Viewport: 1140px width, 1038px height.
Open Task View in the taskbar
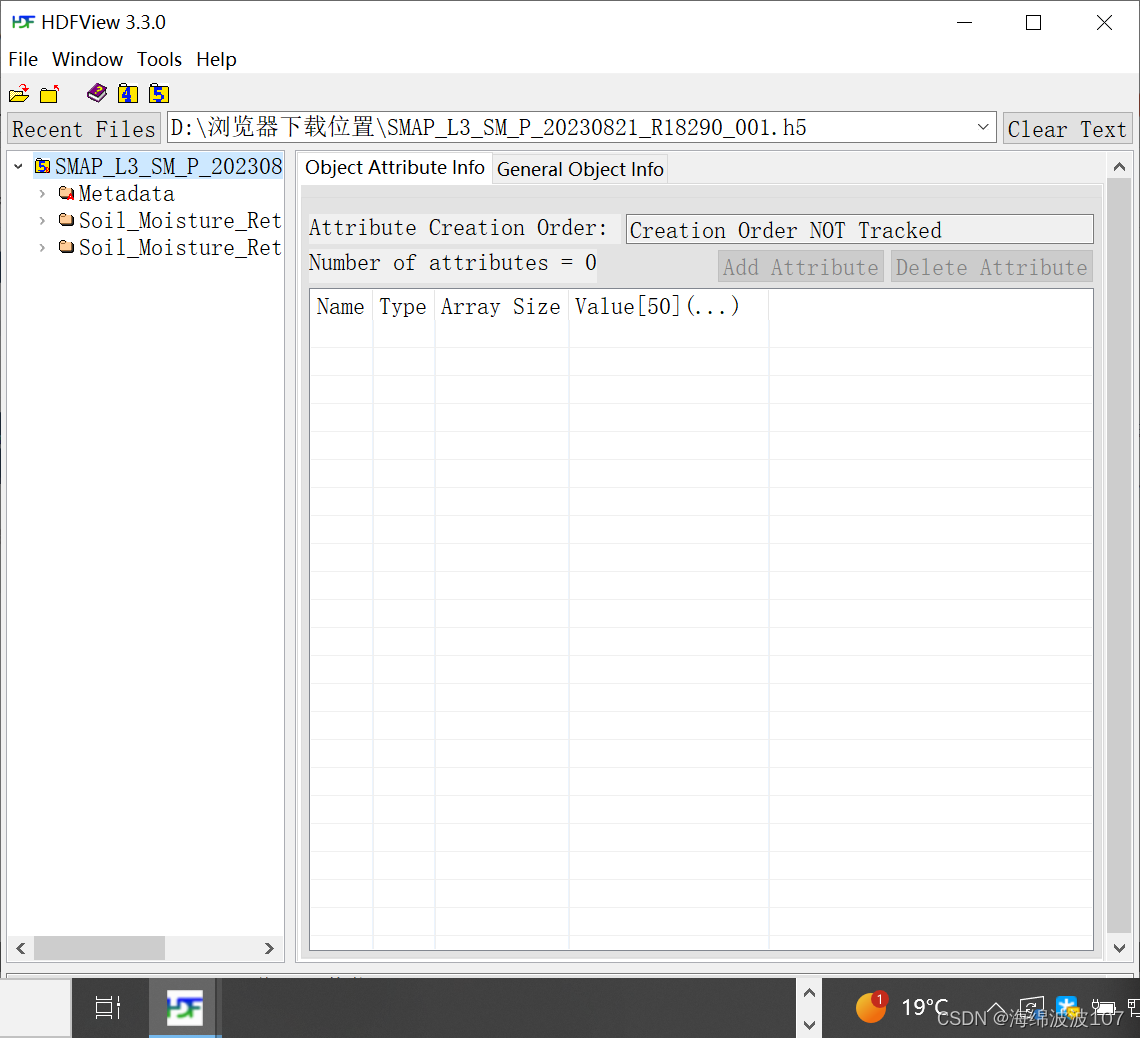coord(108,1007)
